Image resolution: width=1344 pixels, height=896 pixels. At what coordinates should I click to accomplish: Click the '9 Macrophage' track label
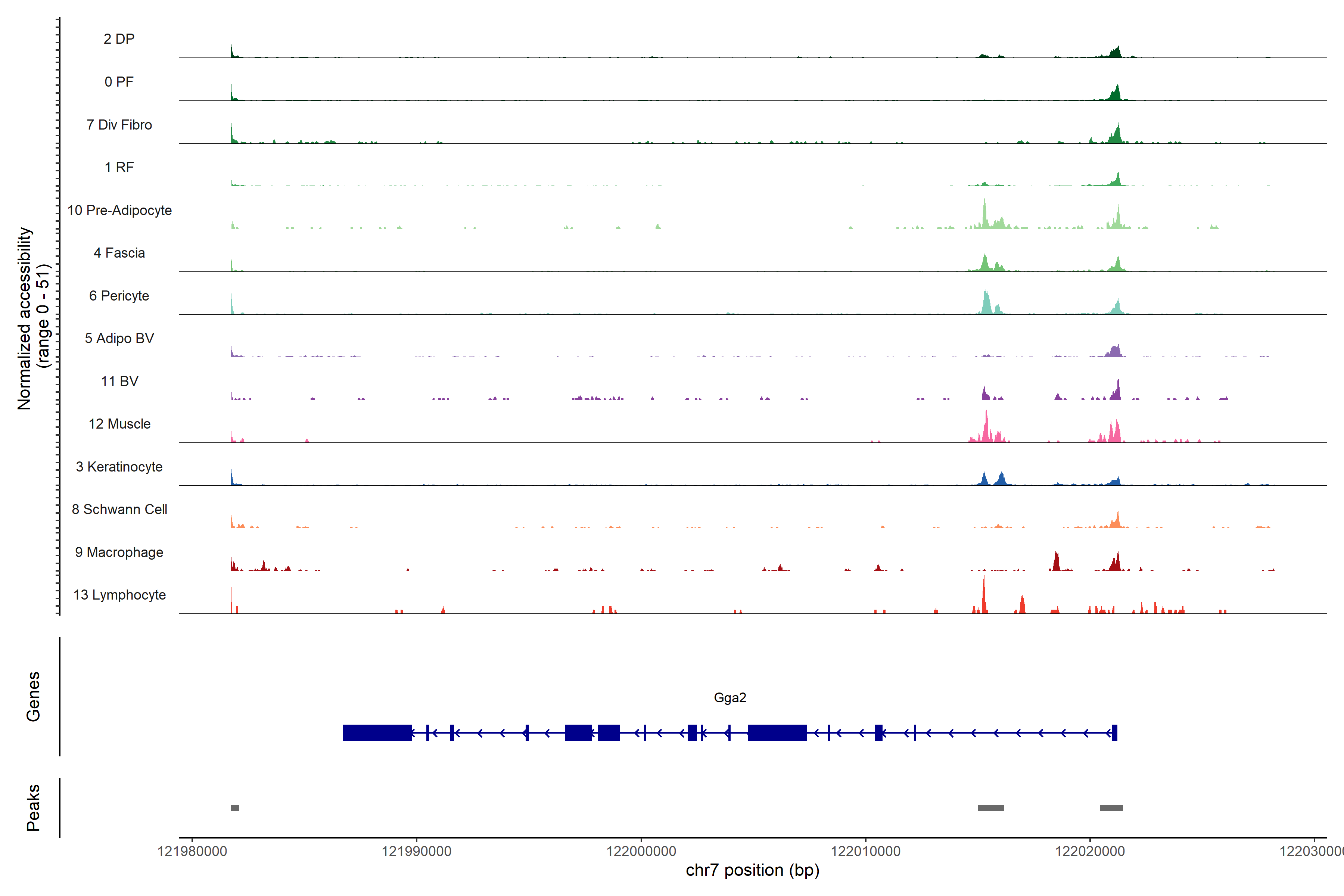pyautogui.click(x=119, y=552)
